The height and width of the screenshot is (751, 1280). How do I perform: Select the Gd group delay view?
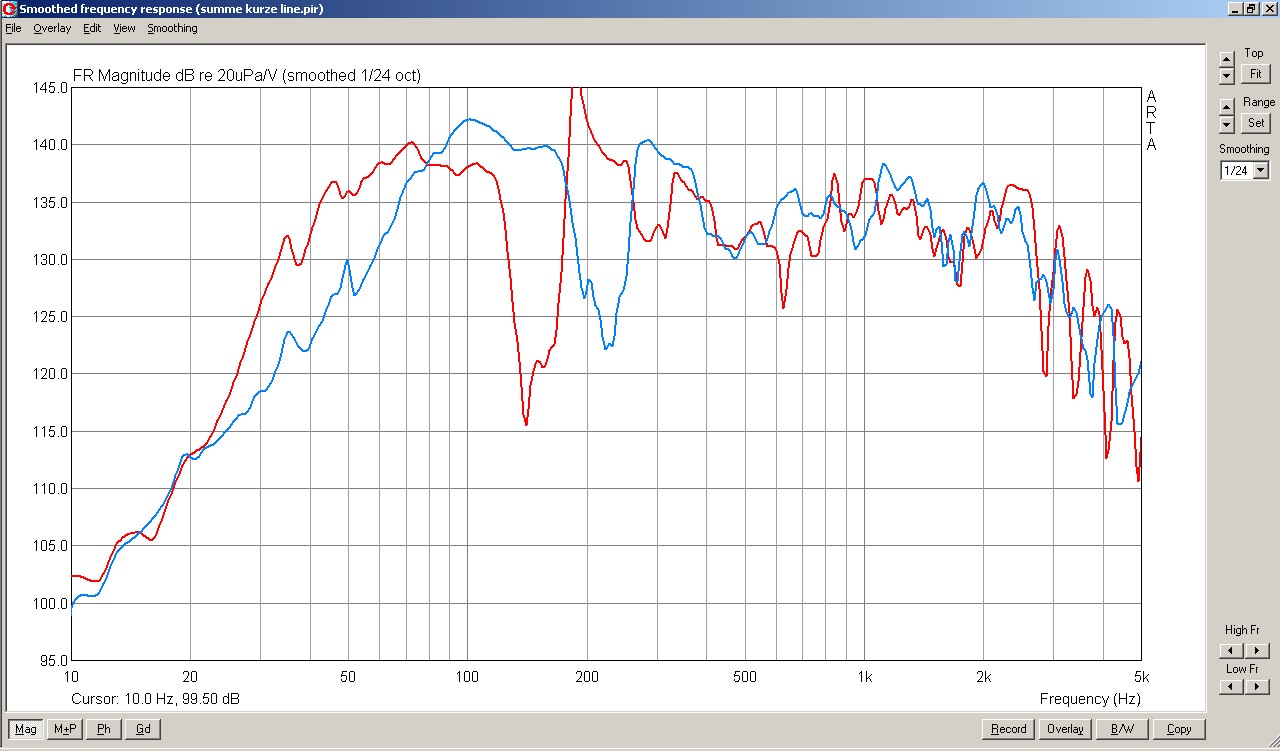(x=143, y=729)
